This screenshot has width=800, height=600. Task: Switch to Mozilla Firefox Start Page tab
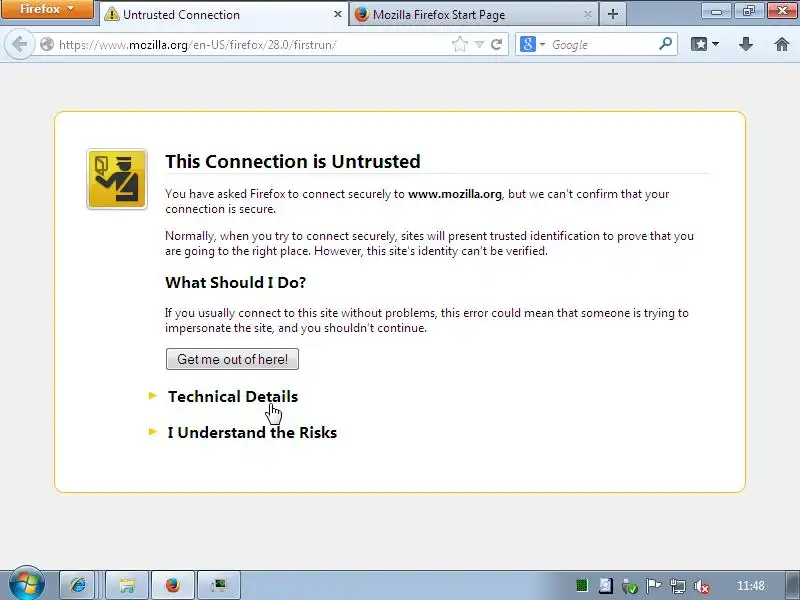point(473,14)
